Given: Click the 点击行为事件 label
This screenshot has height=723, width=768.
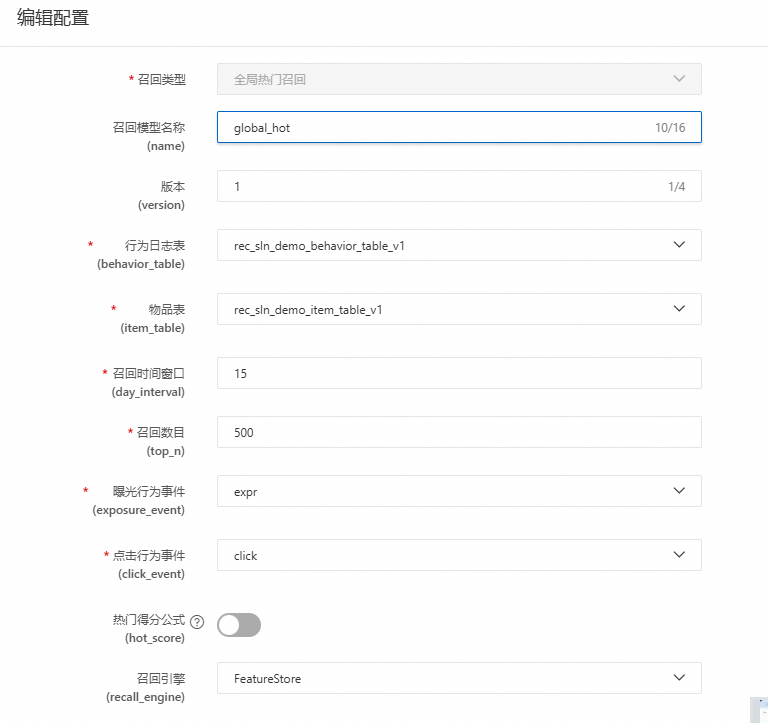Looking at the screenshot, I should tap(149, 555).
